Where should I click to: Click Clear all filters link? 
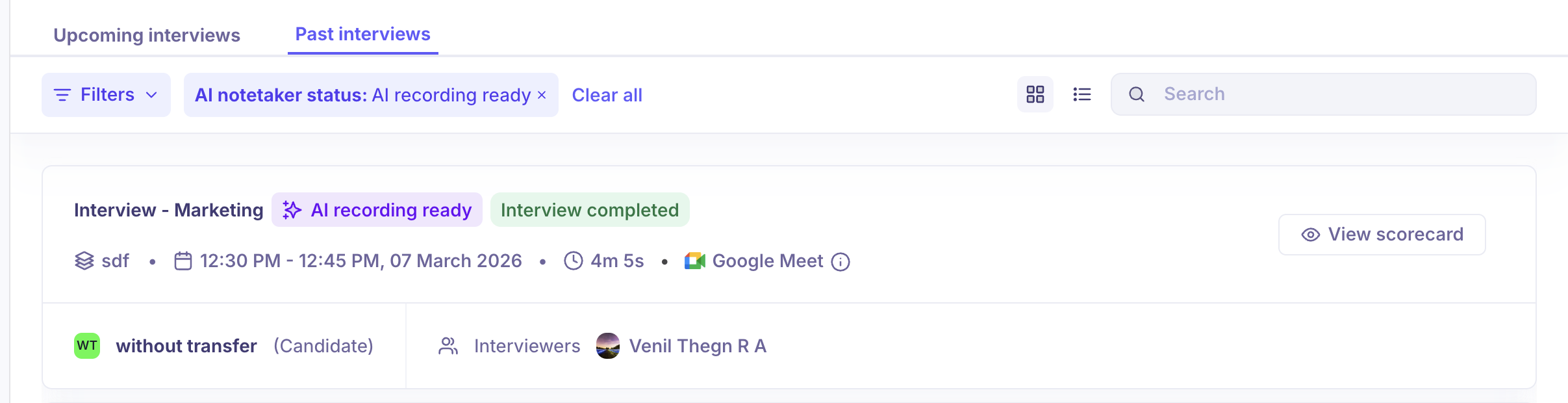(x=607, y=95)
